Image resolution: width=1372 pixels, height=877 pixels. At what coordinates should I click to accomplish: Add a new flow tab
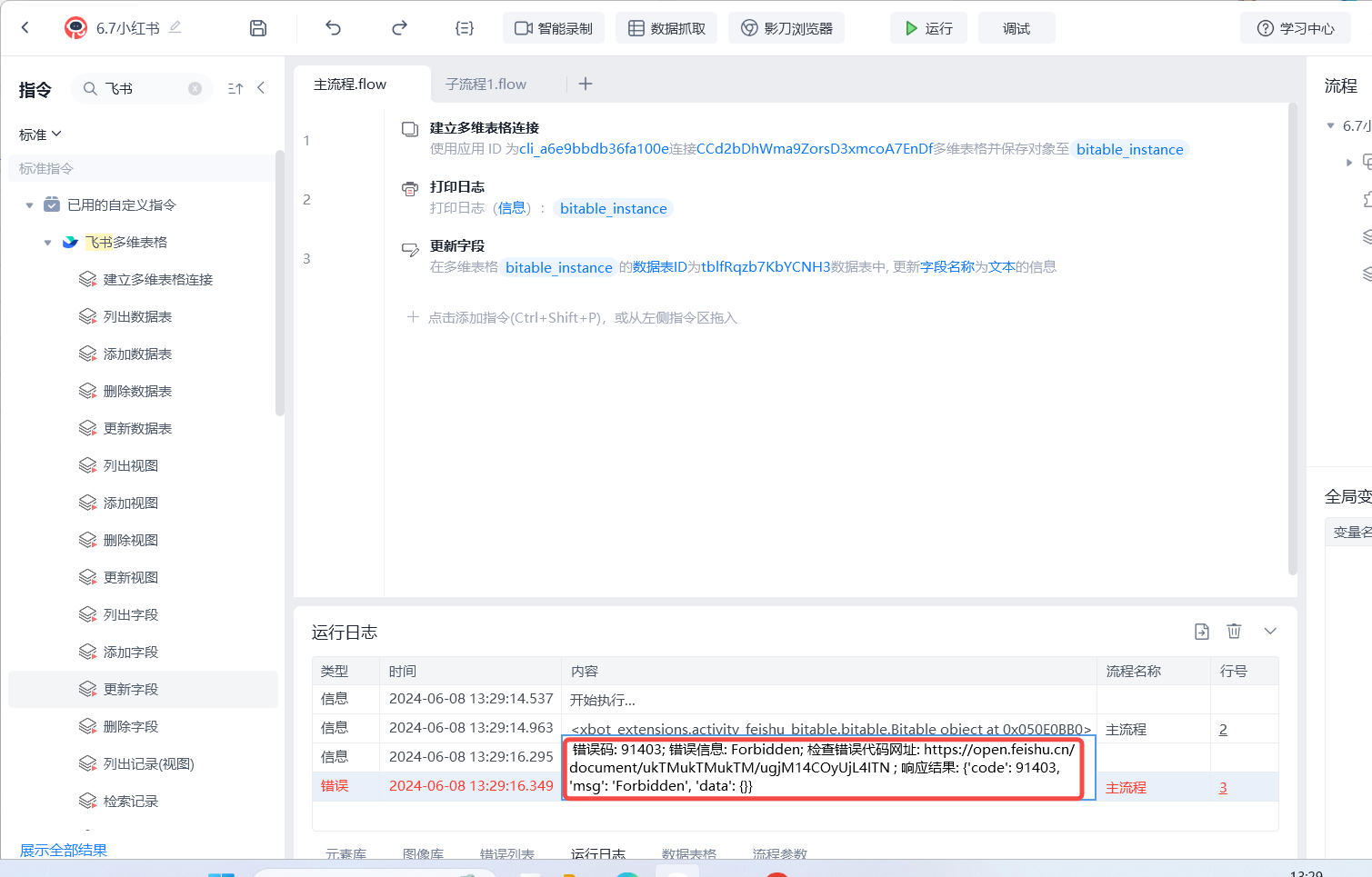pyautogui.click(x=586, y=84)
